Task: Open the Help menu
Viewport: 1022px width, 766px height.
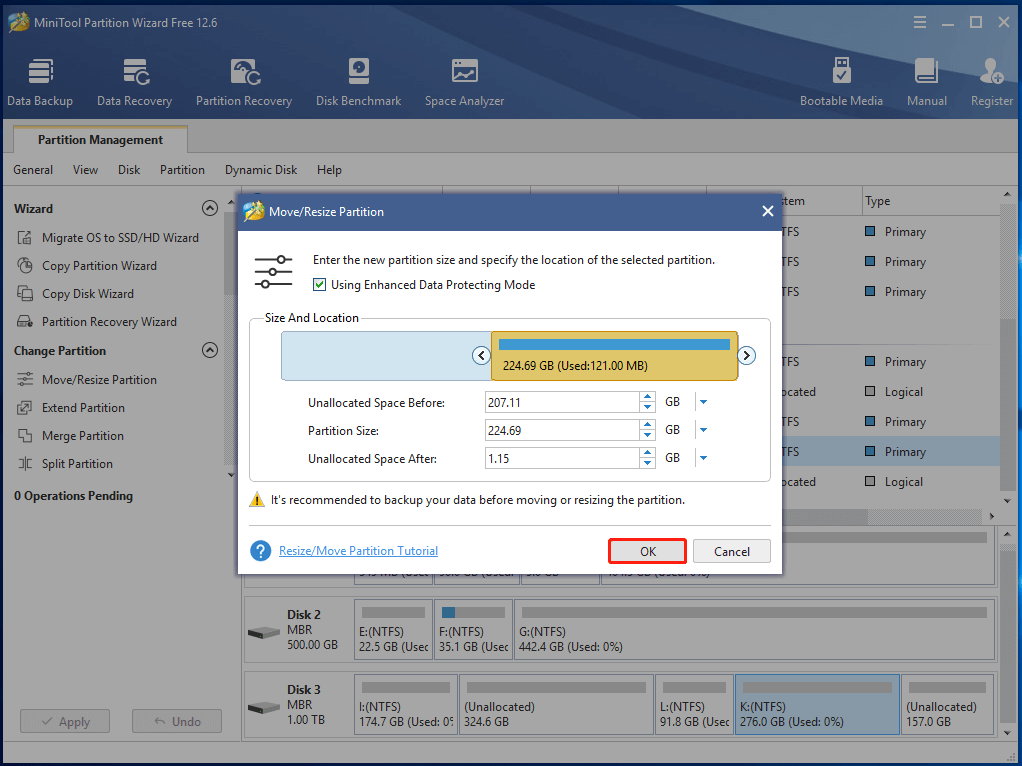Action: click(329, 169)
